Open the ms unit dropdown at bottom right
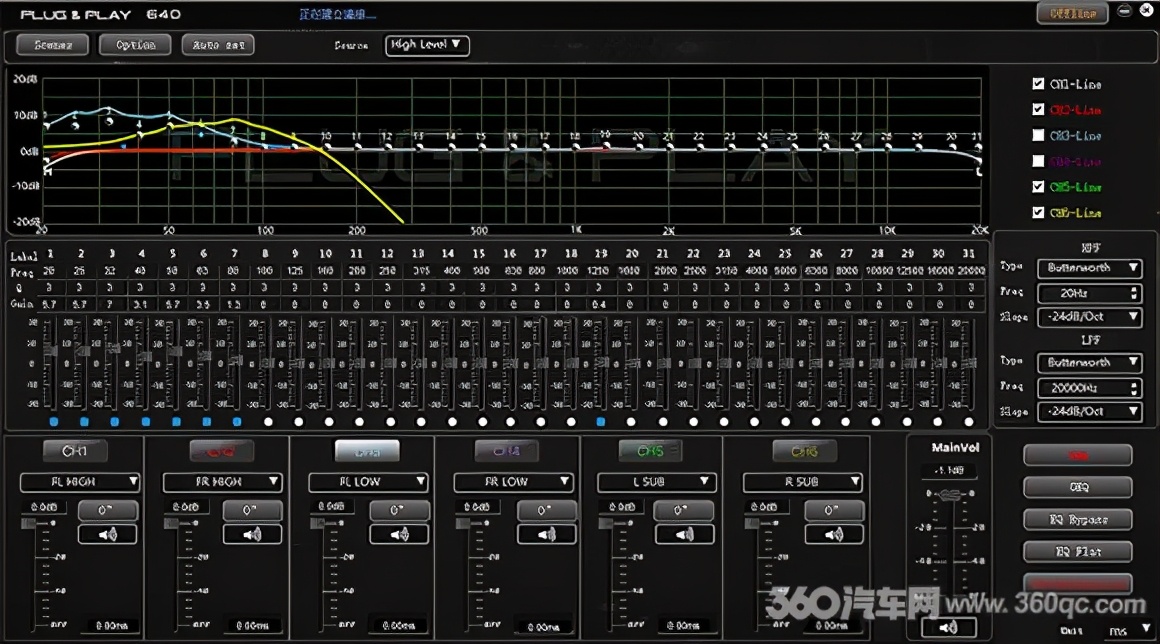The width and height of the screenshot is (1160, 644). [1130, 631]
